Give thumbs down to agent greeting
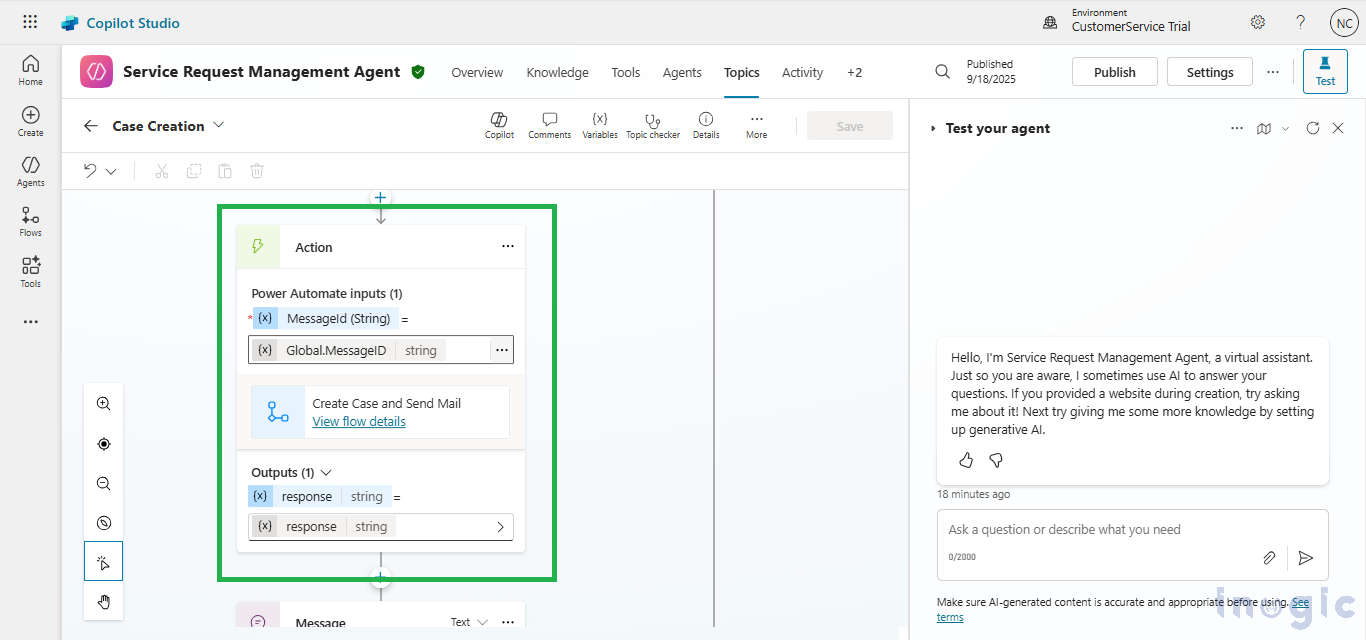This screenshot has height=640, width=1366. 995,460
